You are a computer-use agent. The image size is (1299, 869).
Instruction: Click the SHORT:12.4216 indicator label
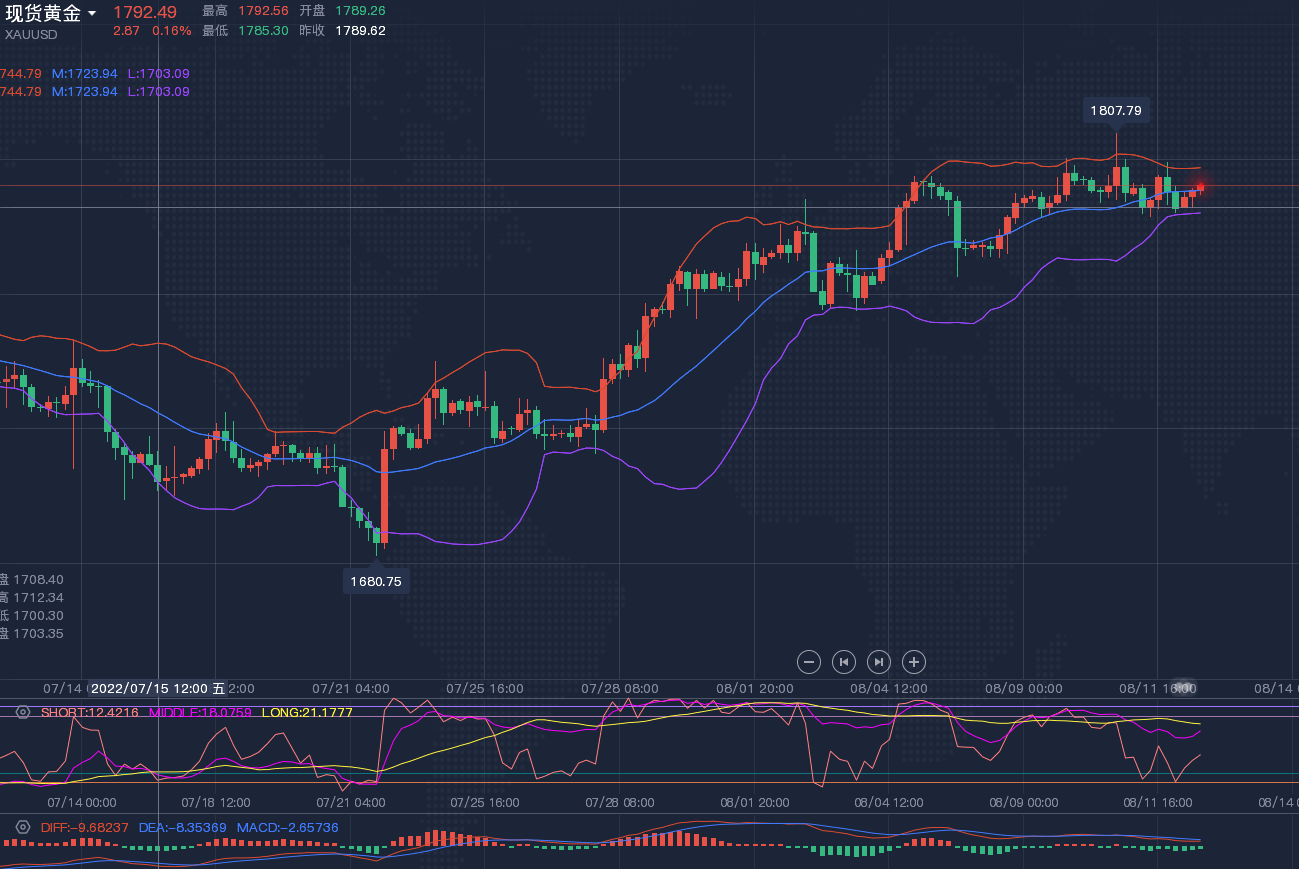click(x=90, y=712)
